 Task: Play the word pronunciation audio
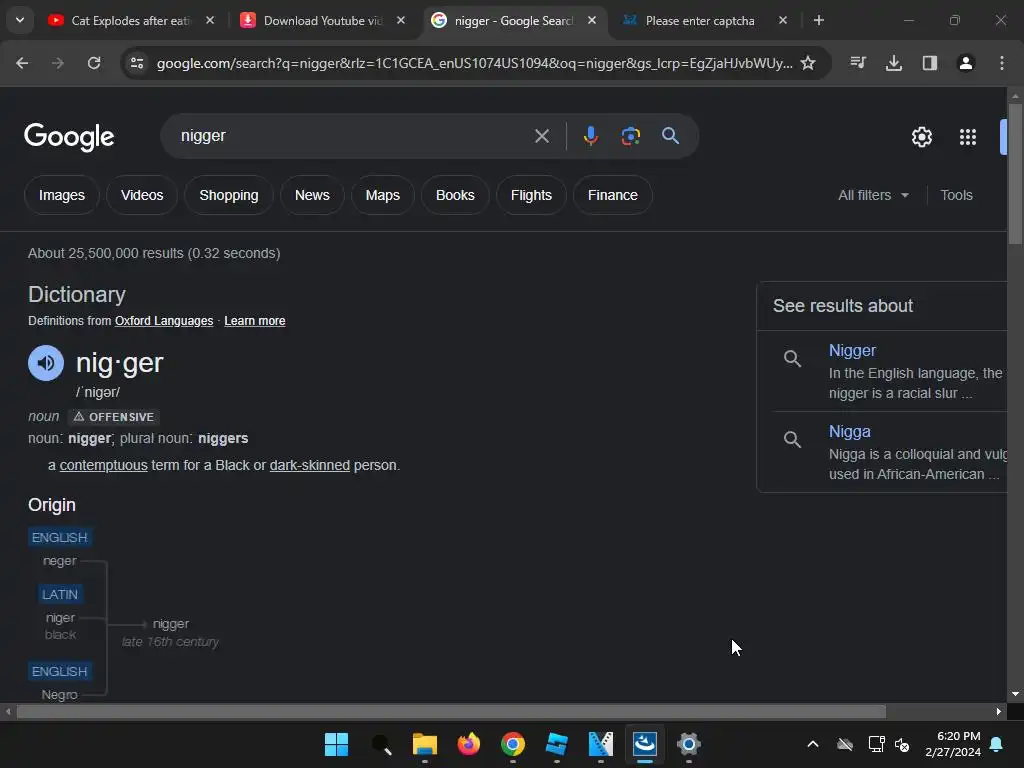[46, 363]
